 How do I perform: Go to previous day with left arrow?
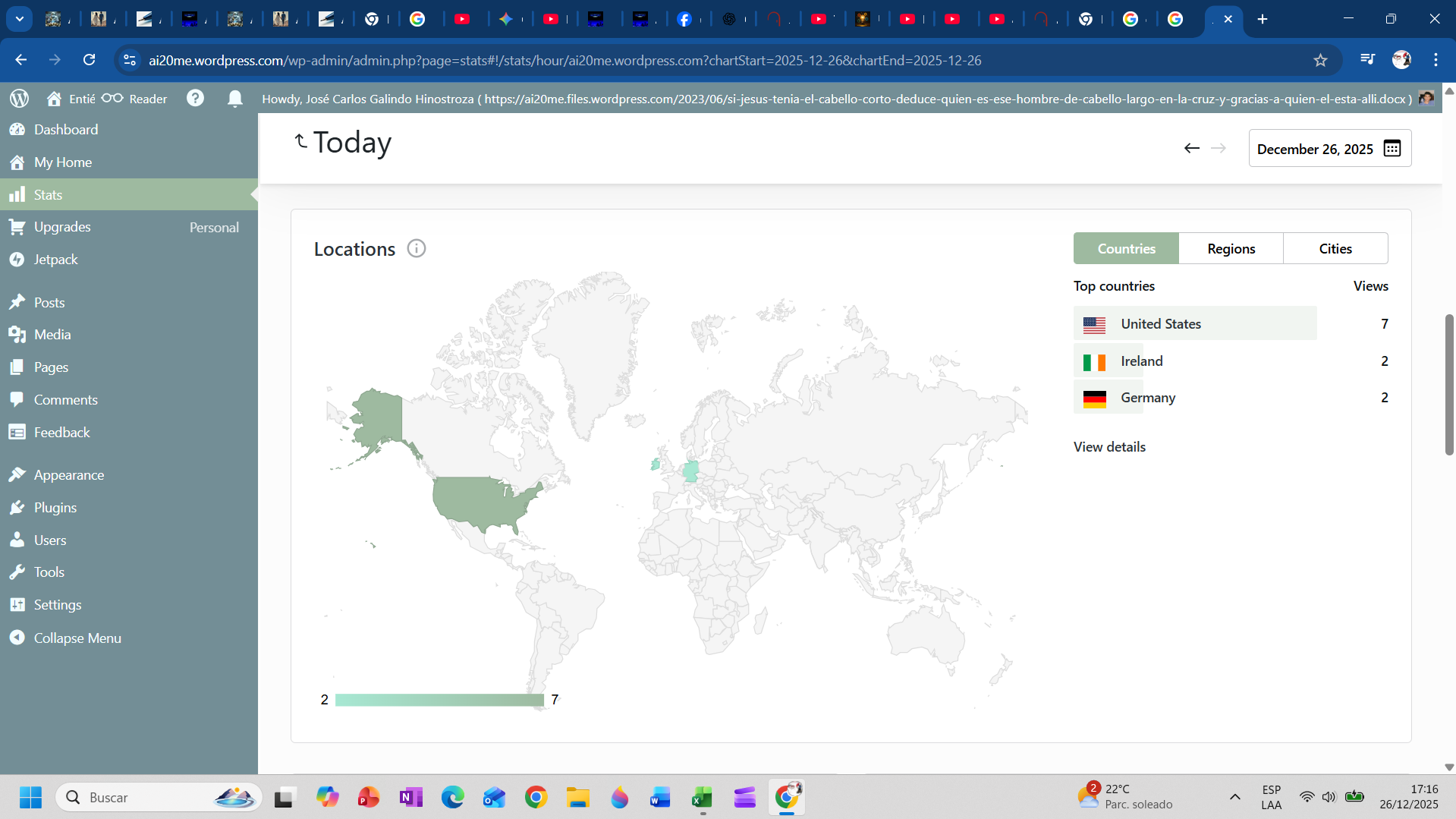(x=1192, y=149)
